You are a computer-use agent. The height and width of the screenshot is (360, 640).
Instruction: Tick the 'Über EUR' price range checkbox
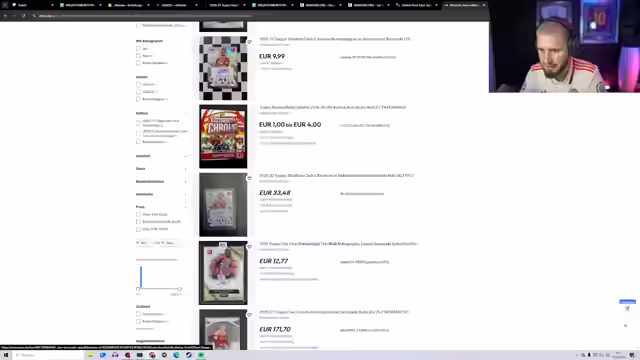[x=138, y=229]
